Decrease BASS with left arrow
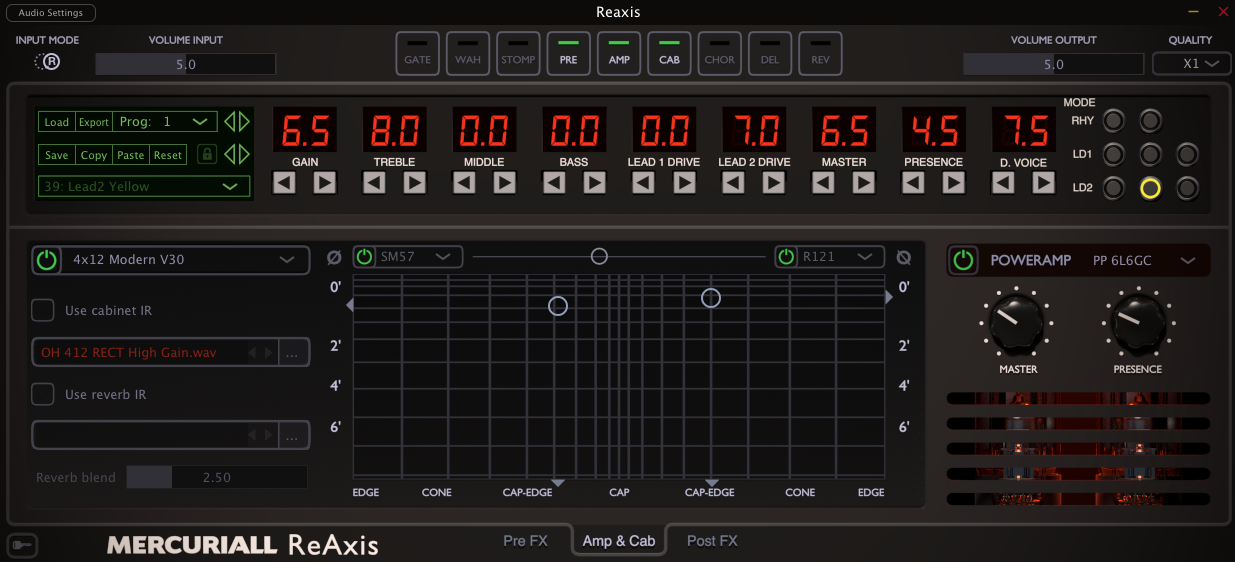The height and width of the screenshot is (562, 1235). click(554, 183)
